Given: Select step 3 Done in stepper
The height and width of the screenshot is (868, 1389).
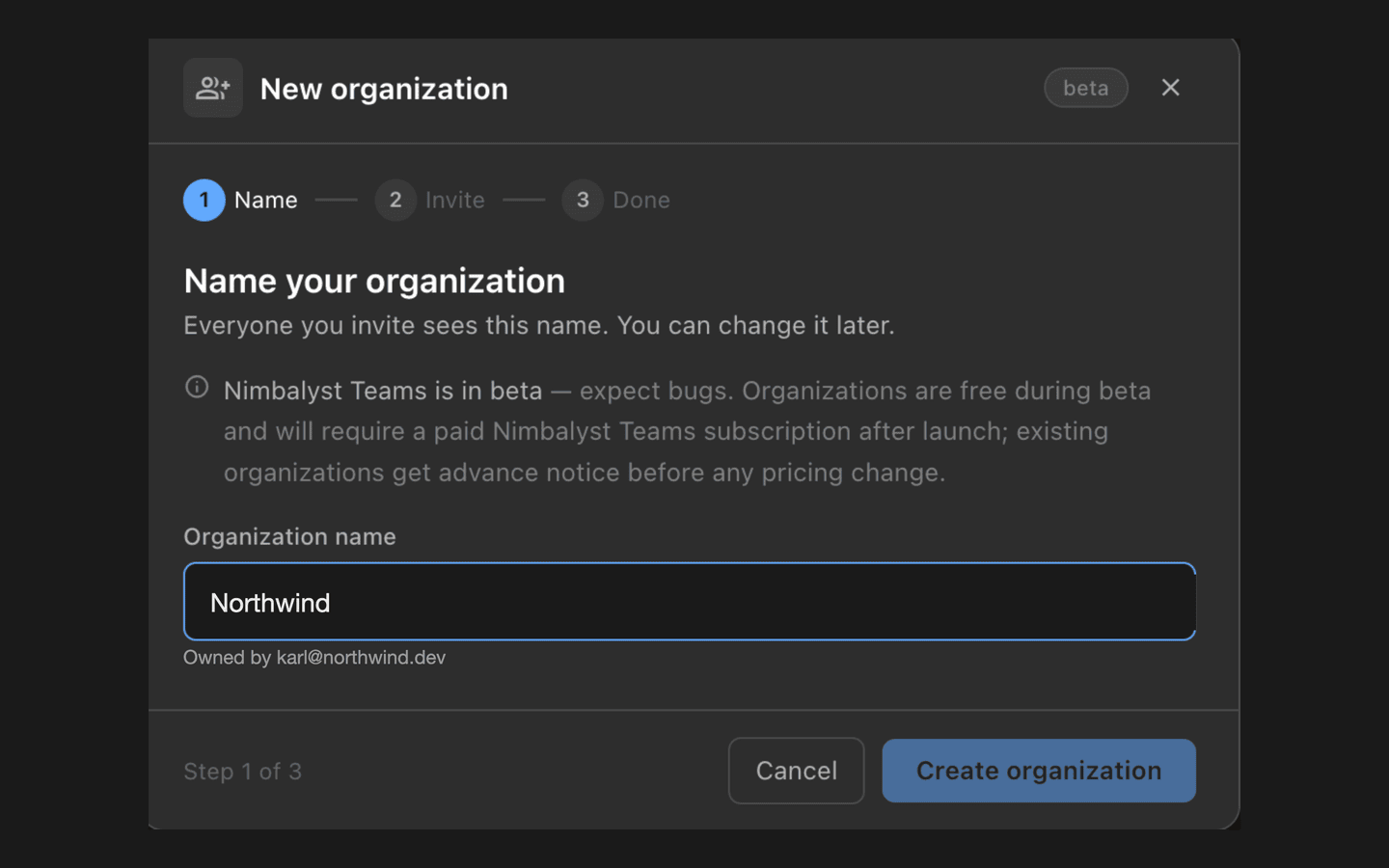Looking at the screenshot, I should [616, 201].
